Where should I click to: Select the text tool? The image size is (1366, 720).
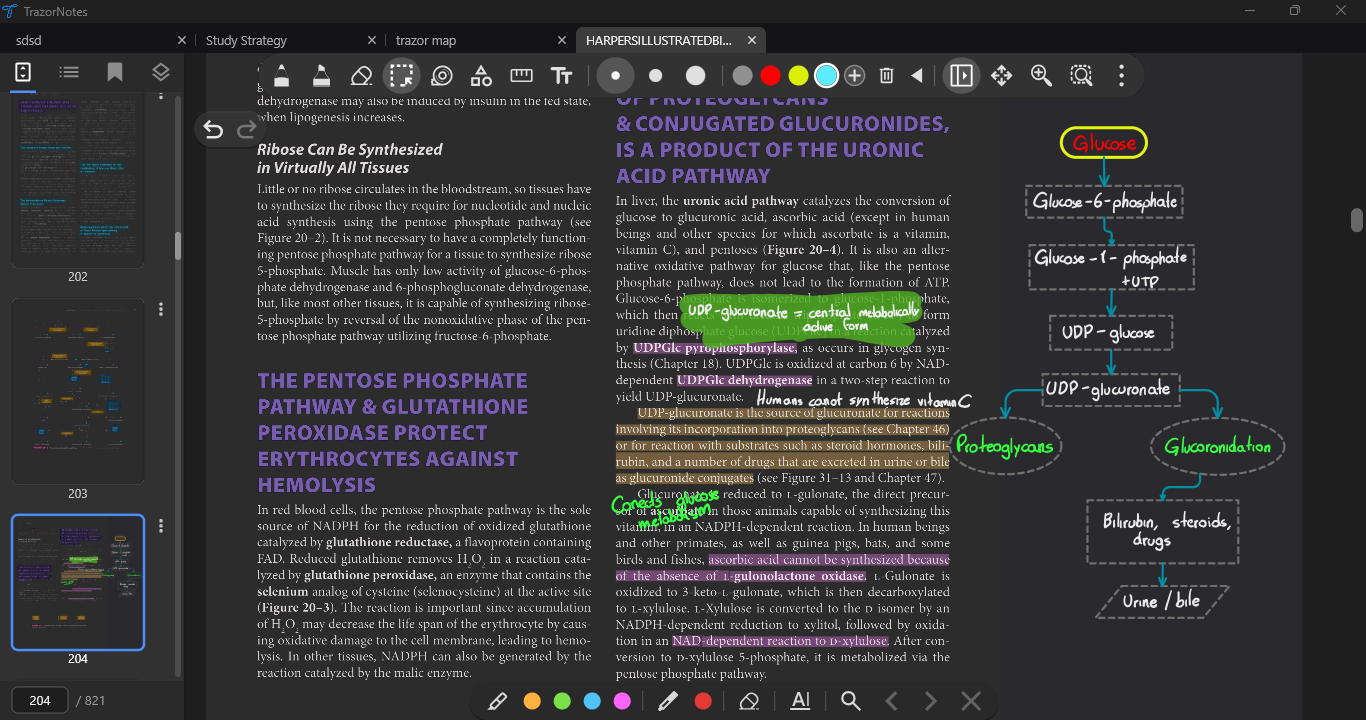(x=561, y=75)
